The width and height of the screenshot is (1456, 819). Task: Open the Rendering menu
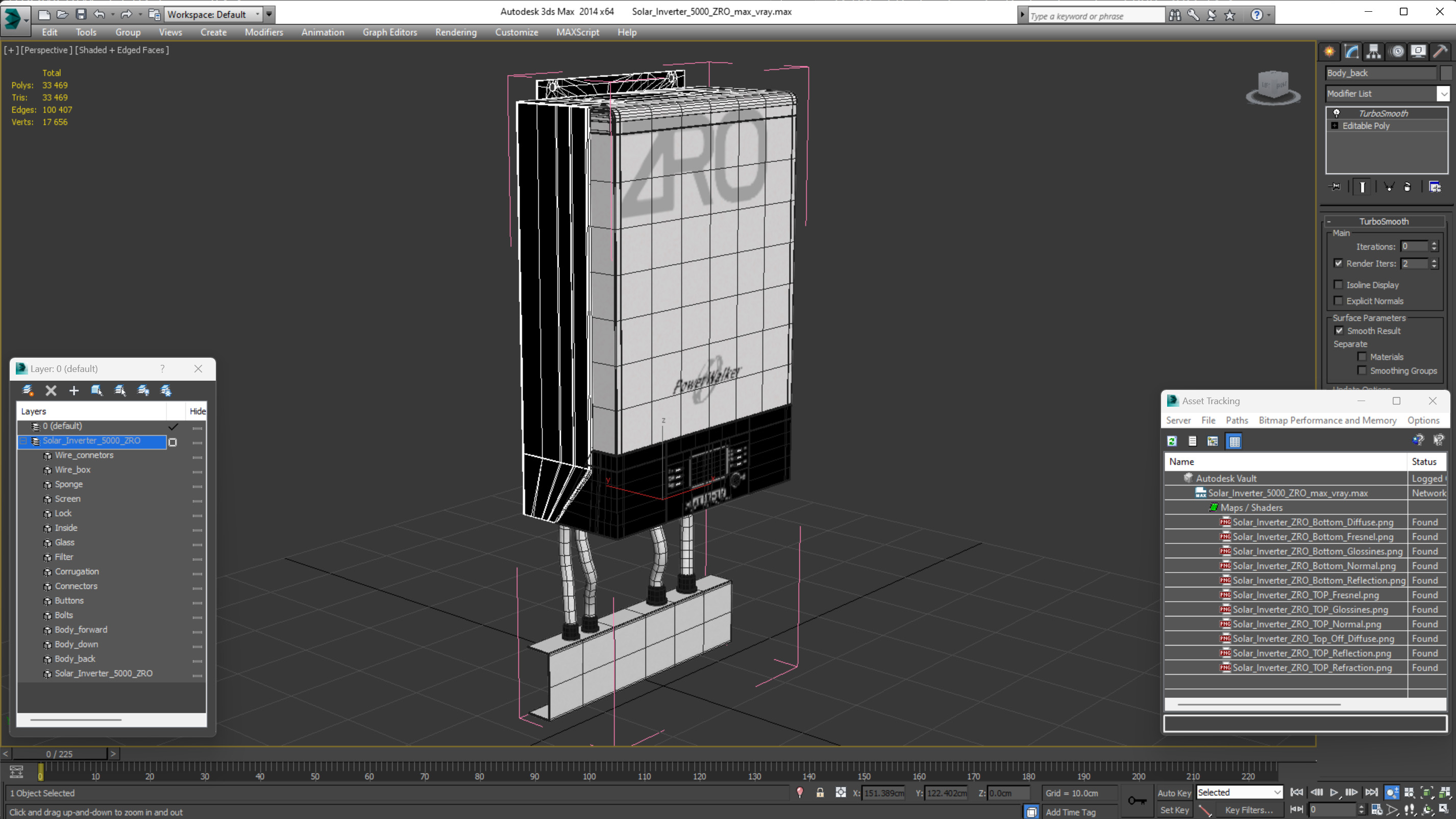point(456,32)
